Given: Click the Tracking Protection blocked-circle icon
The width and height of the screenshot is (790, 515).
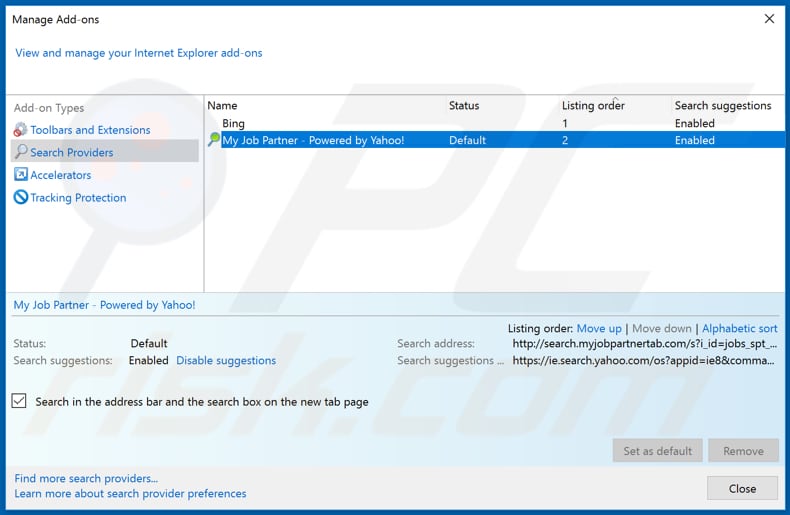Looking at the screenshot, I should (x=21, y=197).
